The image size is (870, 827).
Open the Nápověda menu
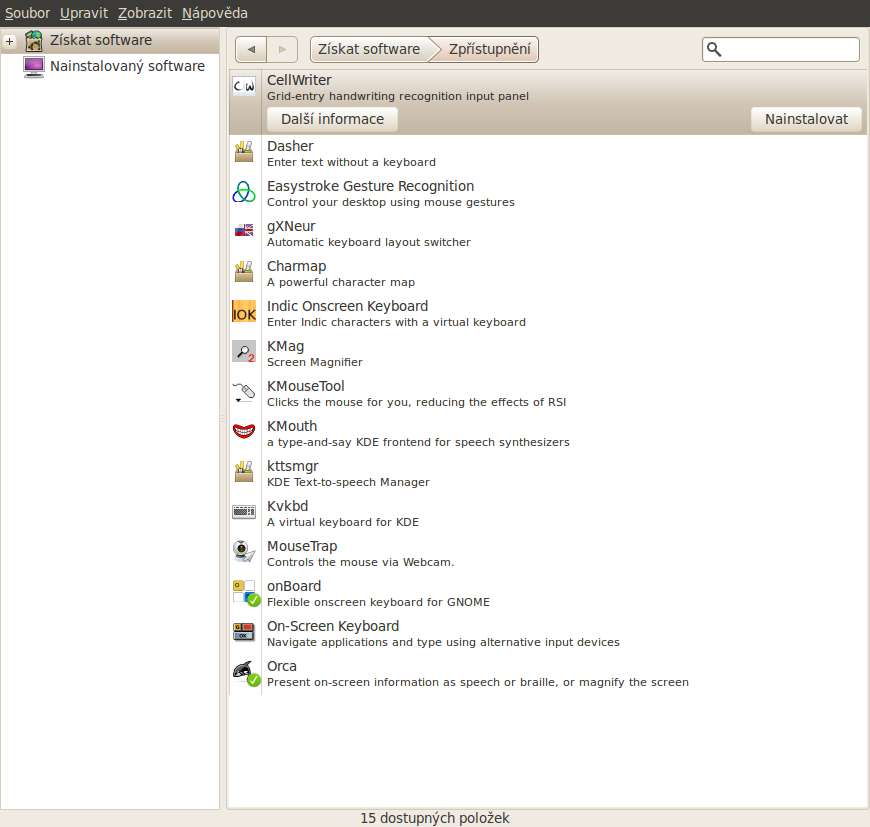click(214, 13)
